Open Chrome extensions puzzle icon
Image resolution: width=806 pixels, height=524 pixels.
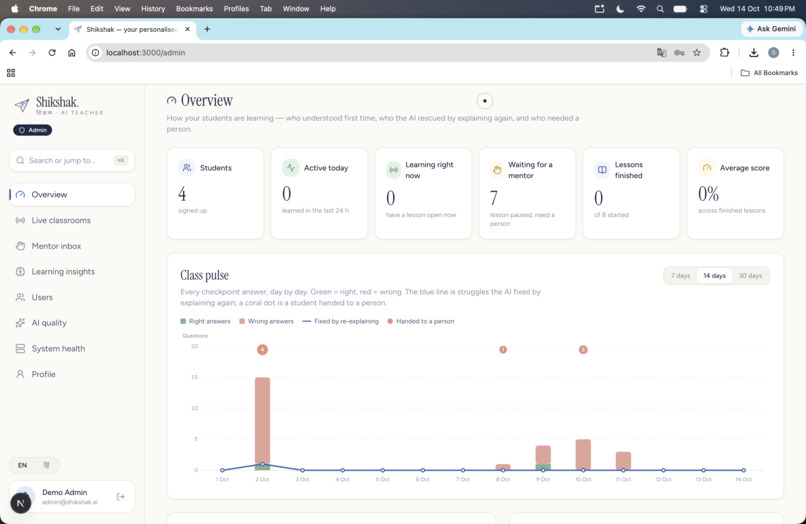click(x=724, y=52)
